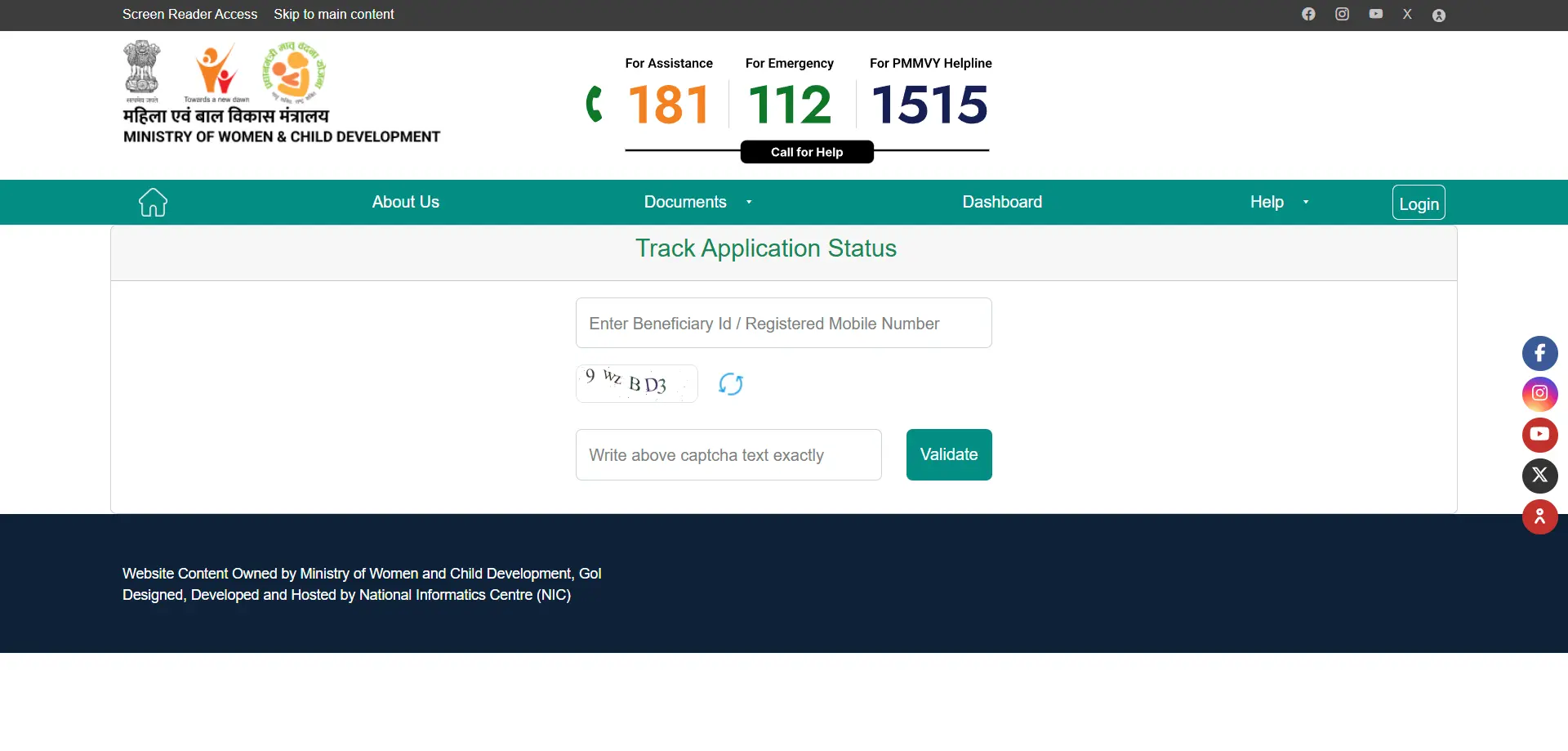The width and height of the screenshot is (1568, 751).
Task: Focus the Beneficiary Id / Mobile Number field
Action: pos(784,323)
